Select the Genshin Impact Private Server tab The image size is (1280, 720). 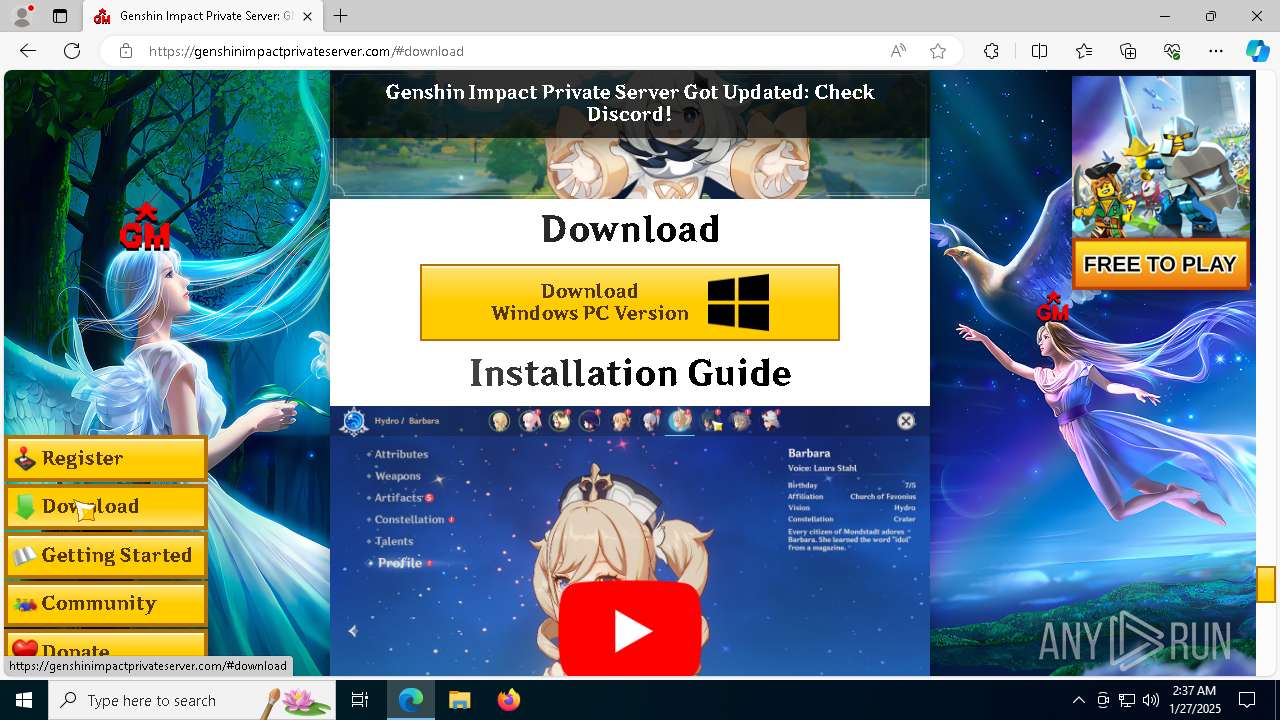(203, 16)
